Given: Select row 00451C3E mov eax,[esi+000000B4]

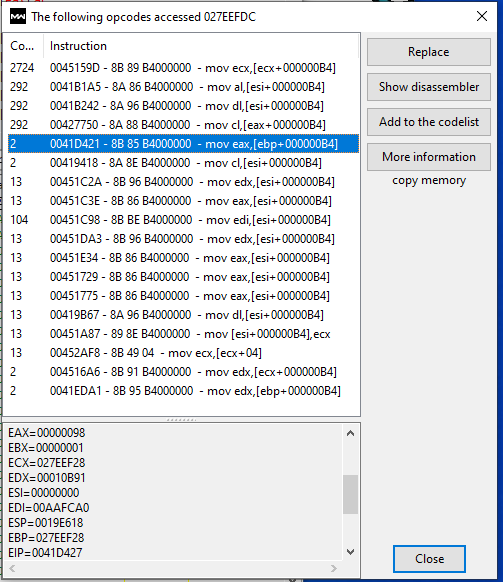Looking at the screenshot, I should point(183,201).
